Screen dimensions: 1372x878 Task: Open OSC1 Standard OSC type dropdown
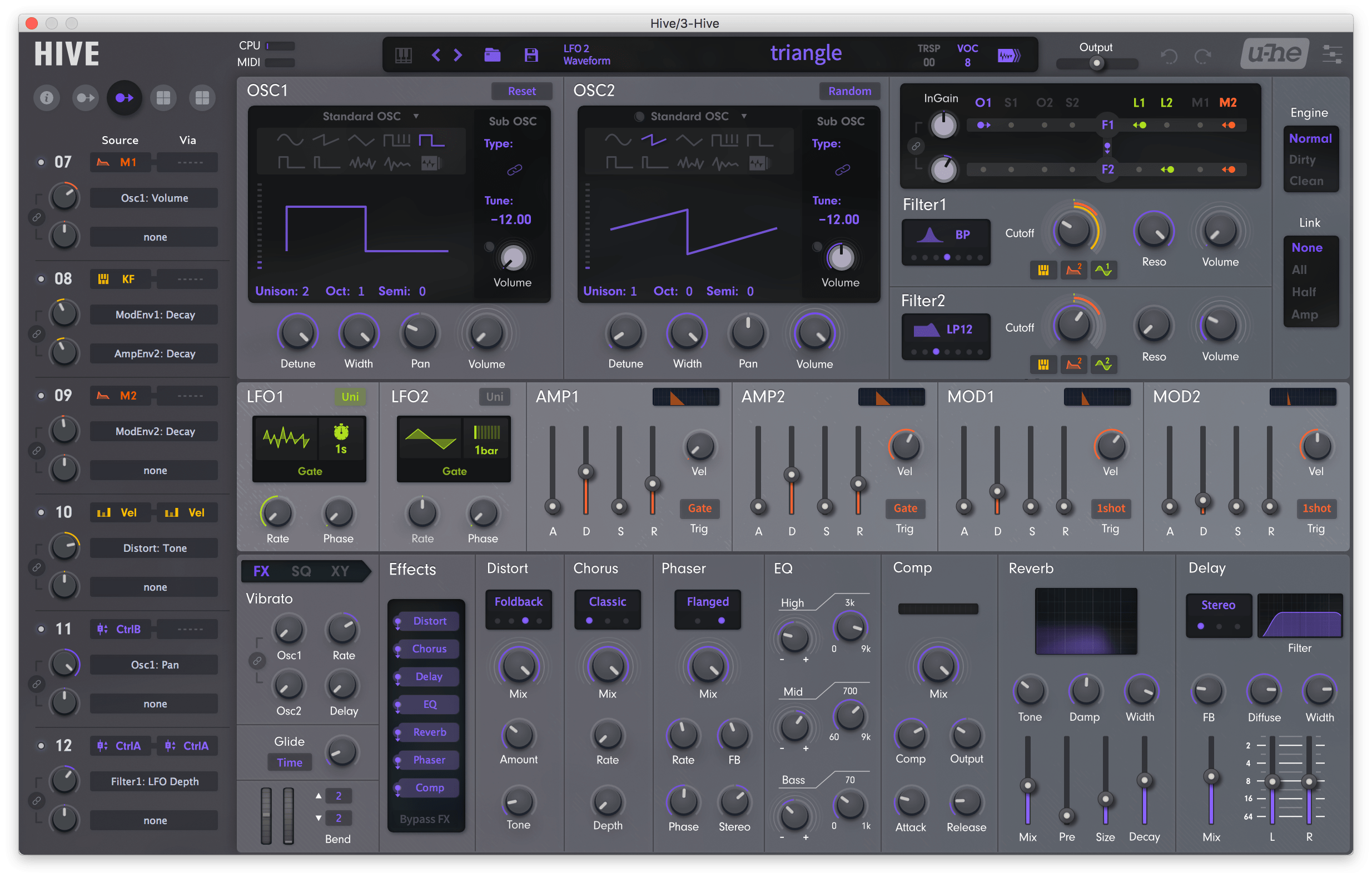click(370, 116)
